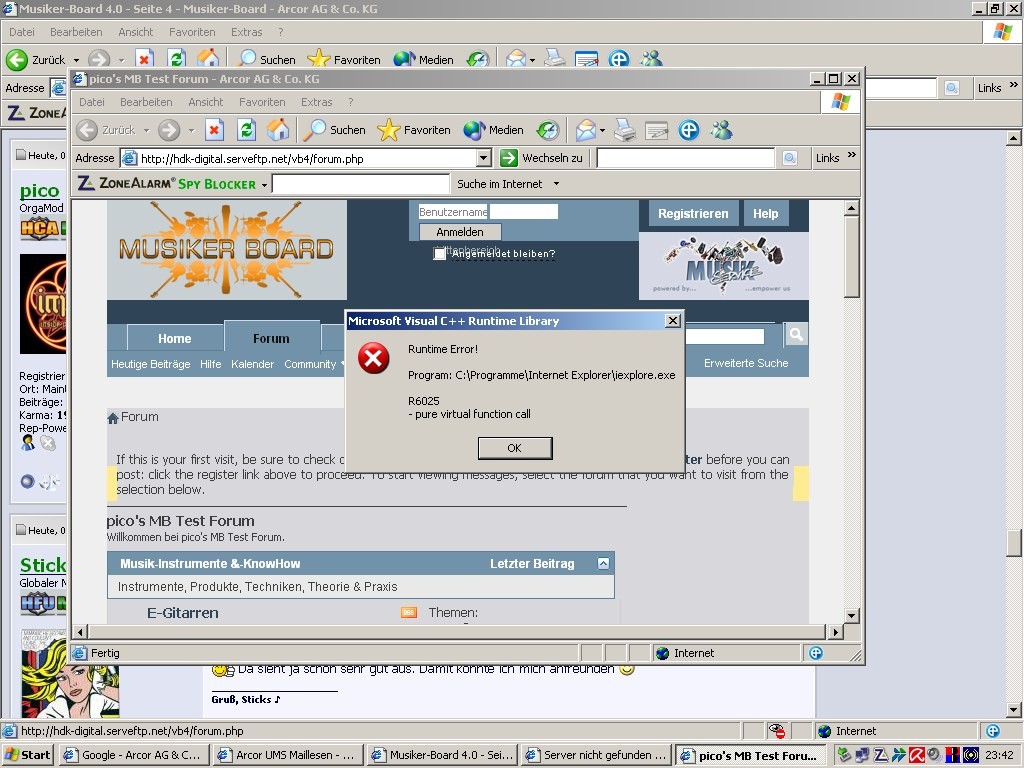Click the forum search magnifier icon

click(x=795, y=334)
